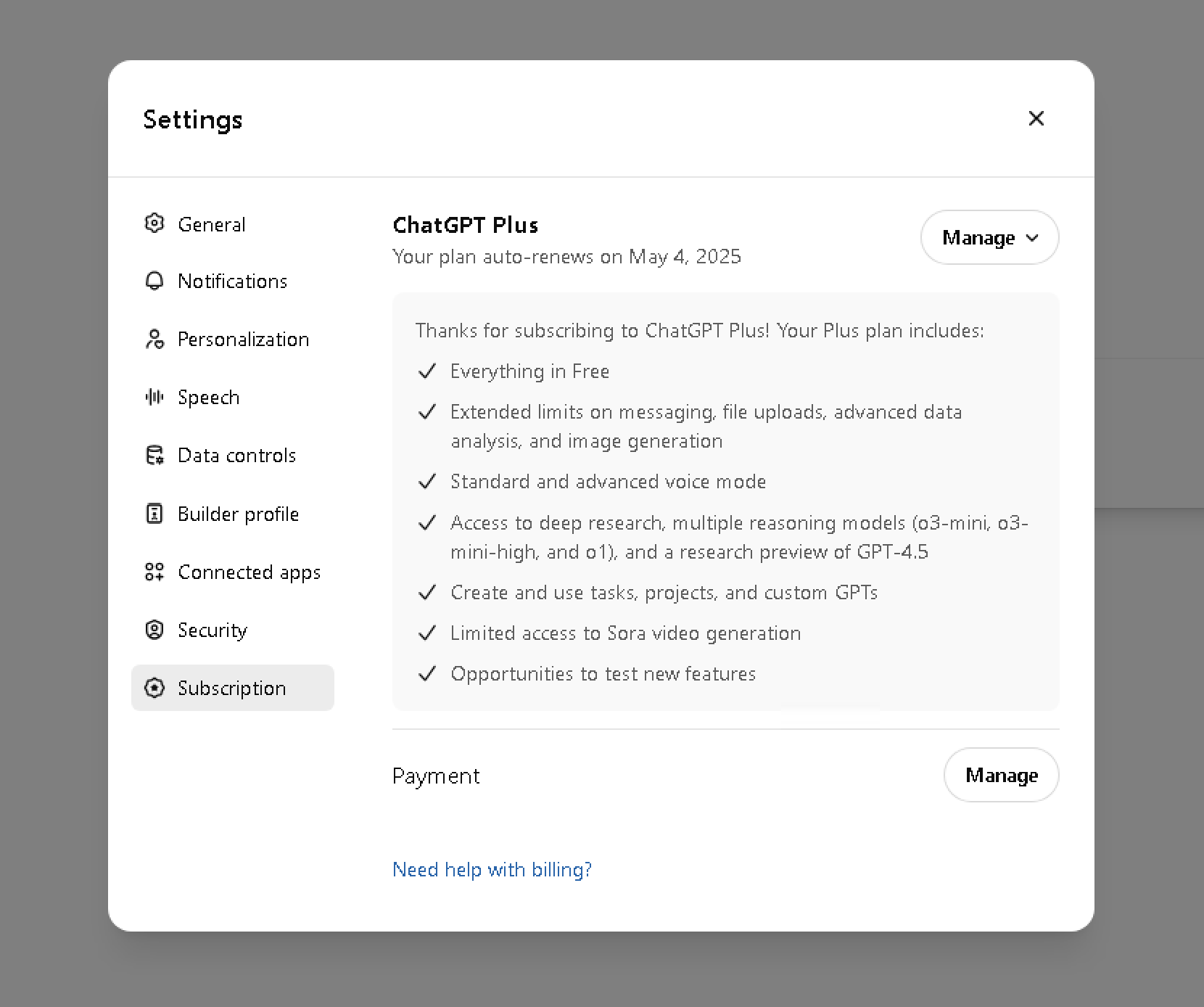Click the Data controls database icon

[154, 455]
